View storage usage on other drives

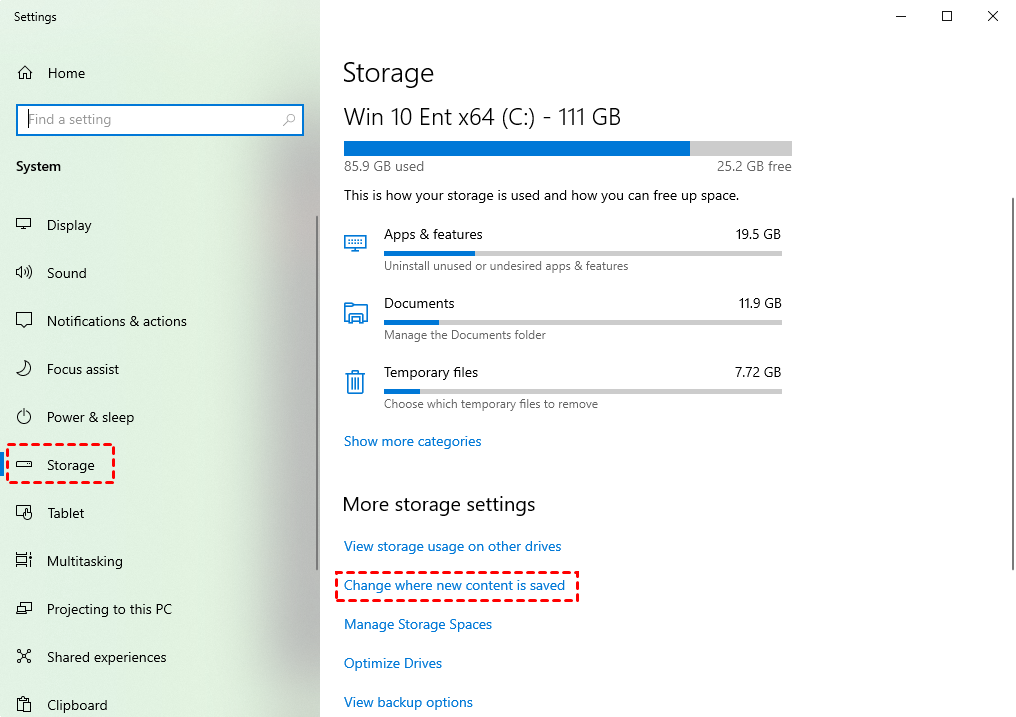pyautogui.click(x=452, y=546)
